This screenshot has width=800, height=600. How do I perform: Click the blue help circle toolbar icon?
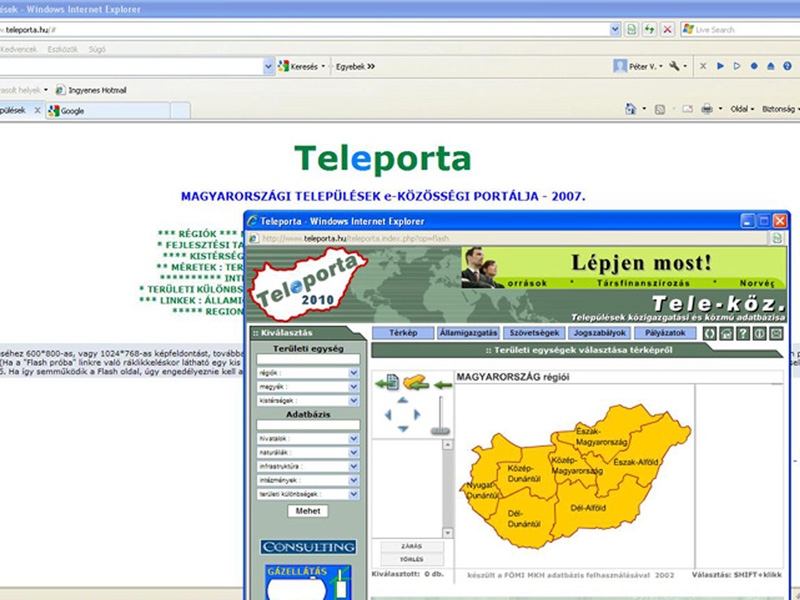788,66
